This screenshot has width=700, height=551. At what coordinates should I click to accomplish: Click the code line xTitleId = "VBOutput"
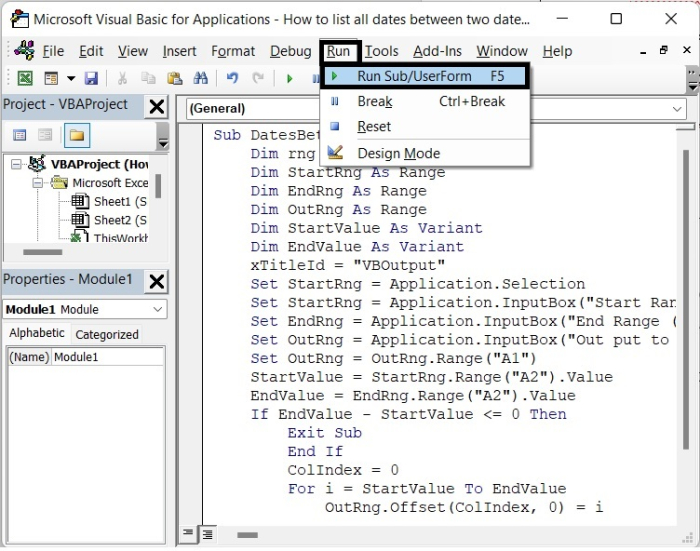tap(347, 266)
